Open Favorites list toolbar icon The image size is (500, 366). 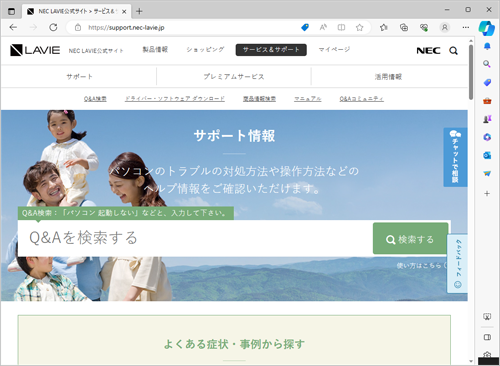(x=384, y=27)
